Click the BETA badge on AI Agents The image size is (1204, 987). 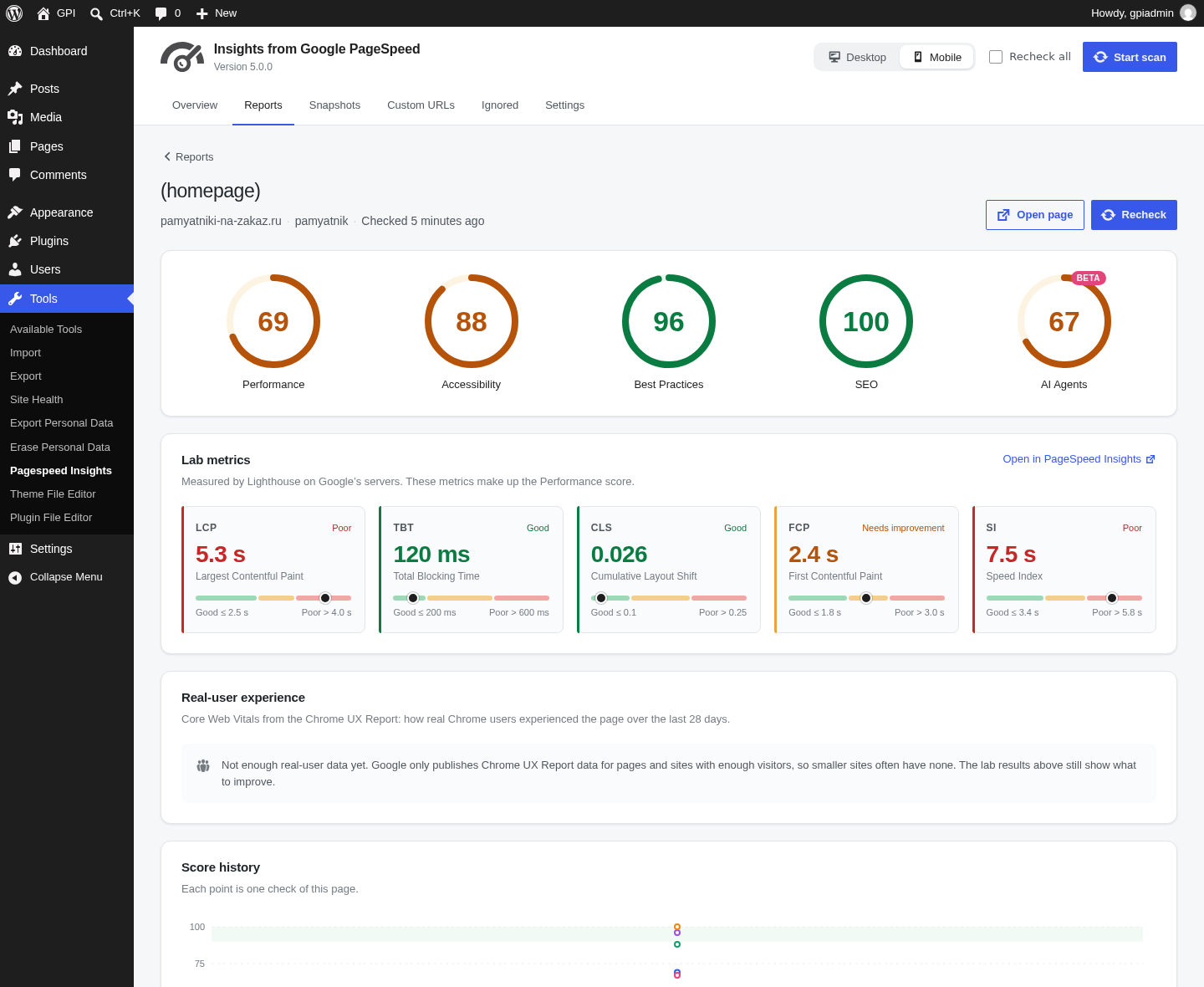(1089, 278)
